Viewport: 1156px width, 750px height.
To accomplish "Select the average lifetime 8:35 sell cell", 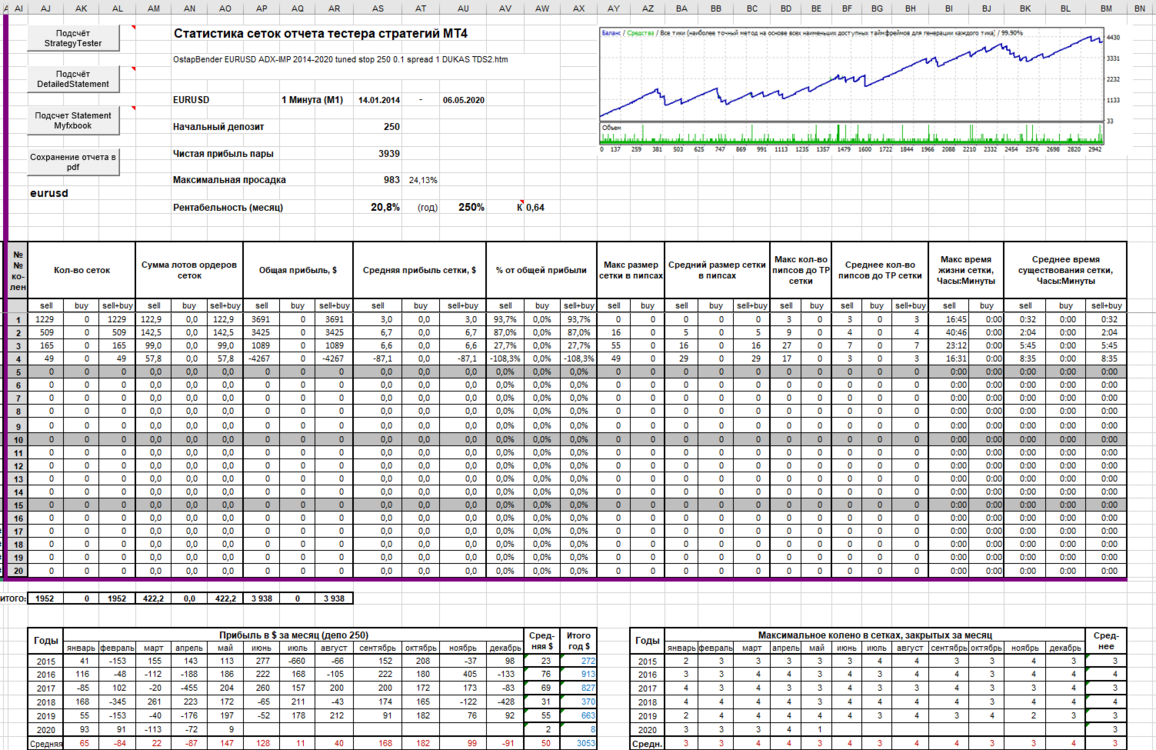I will point(1026,358).
